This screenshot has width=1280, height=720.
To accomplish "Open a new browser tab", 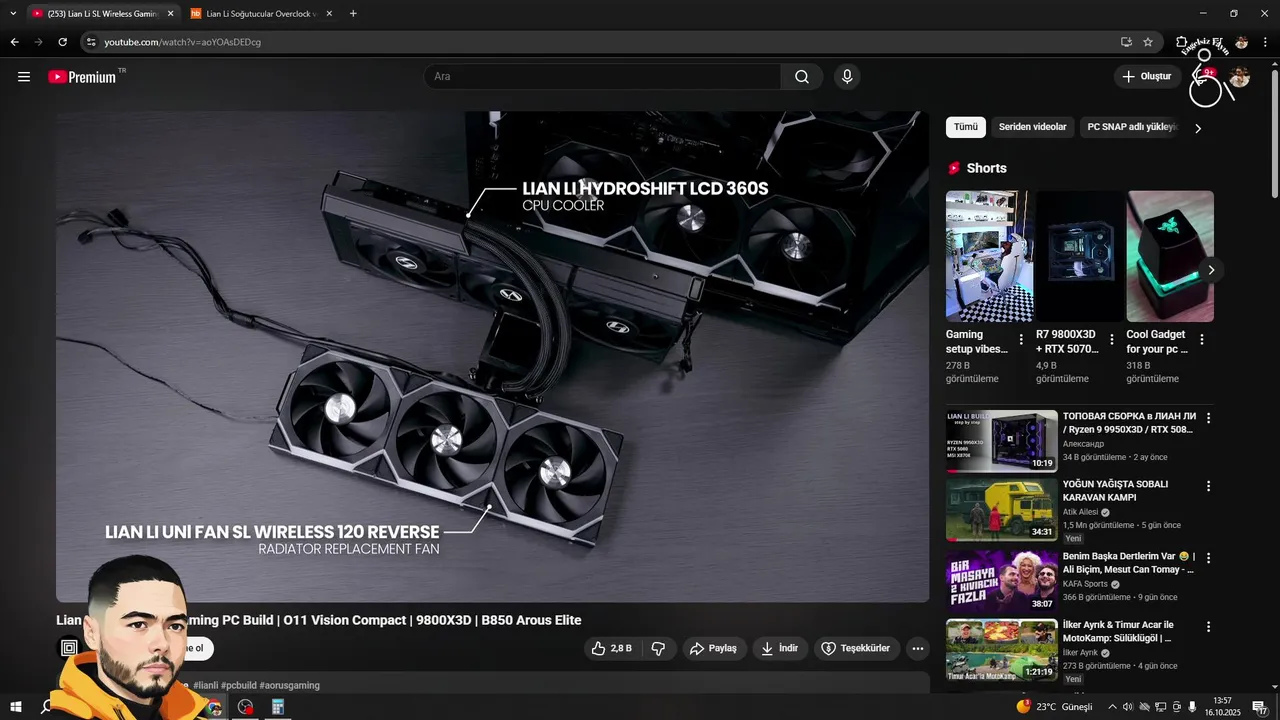I will (x=353, y=14).
